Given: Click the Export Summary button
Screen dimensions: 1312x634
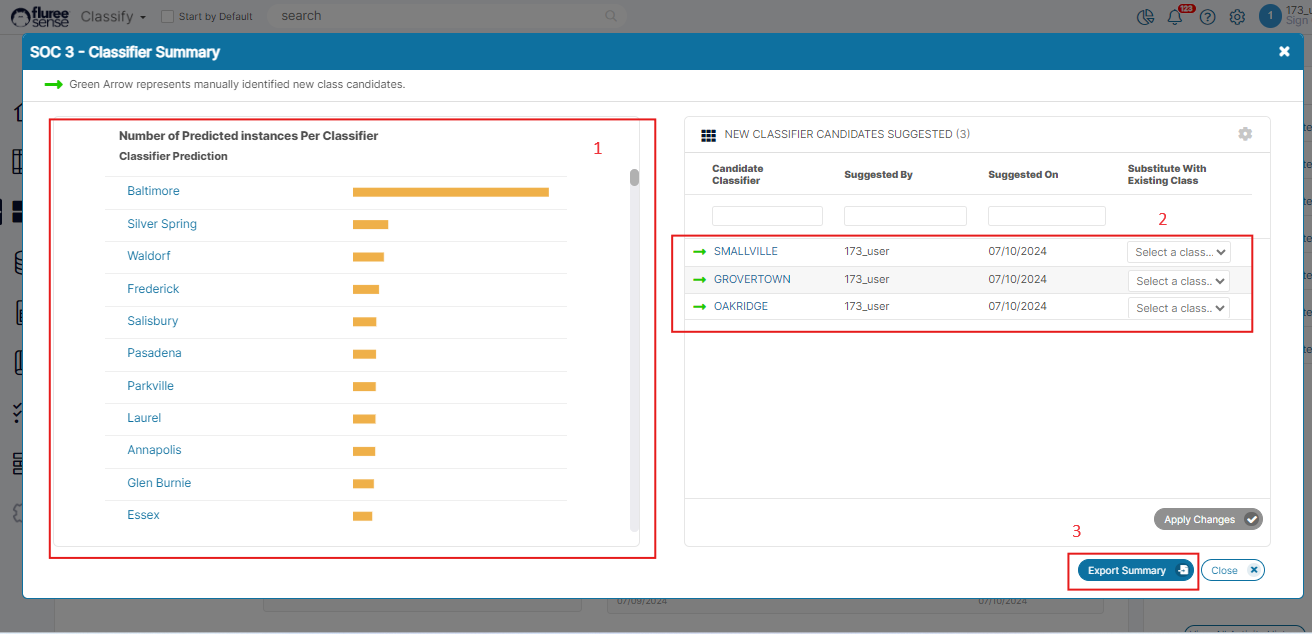Looking at the screenshot, I should pyautogui.click(x=1135, y=570).
